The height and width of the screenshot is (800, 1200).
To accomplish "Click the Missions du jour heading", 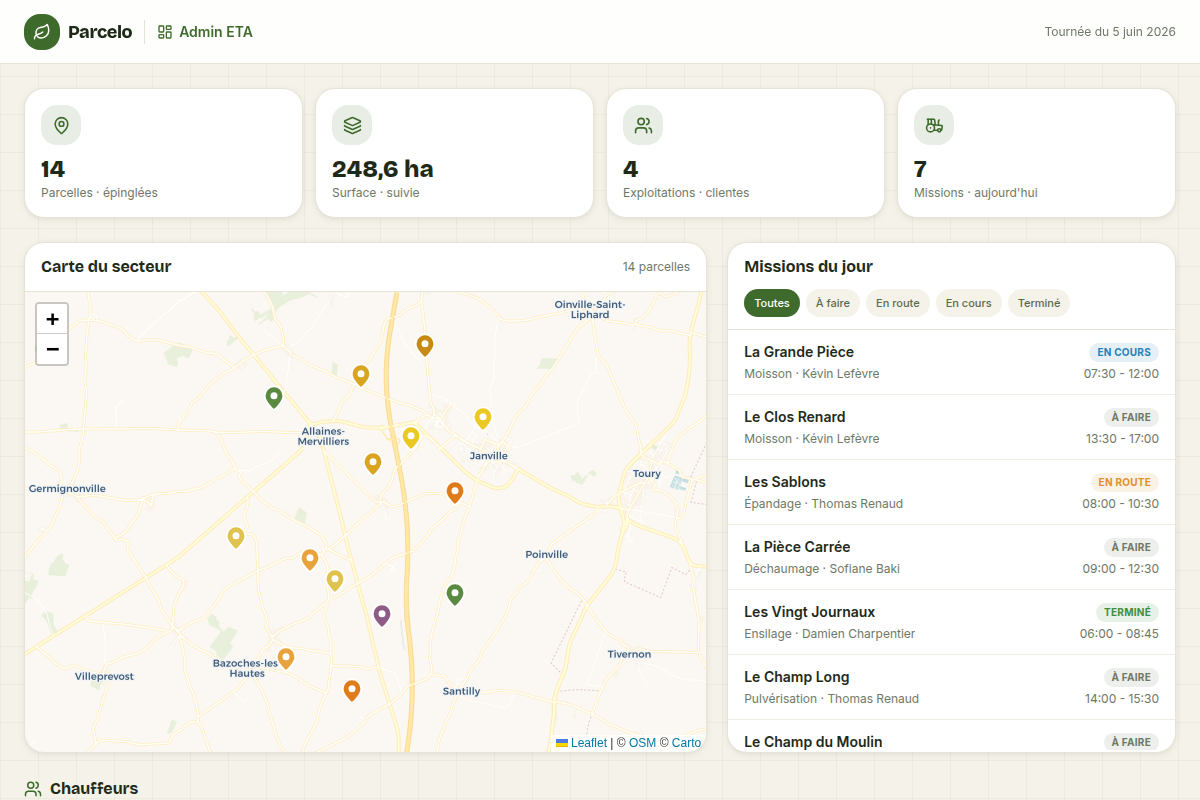I will [808, 266].
